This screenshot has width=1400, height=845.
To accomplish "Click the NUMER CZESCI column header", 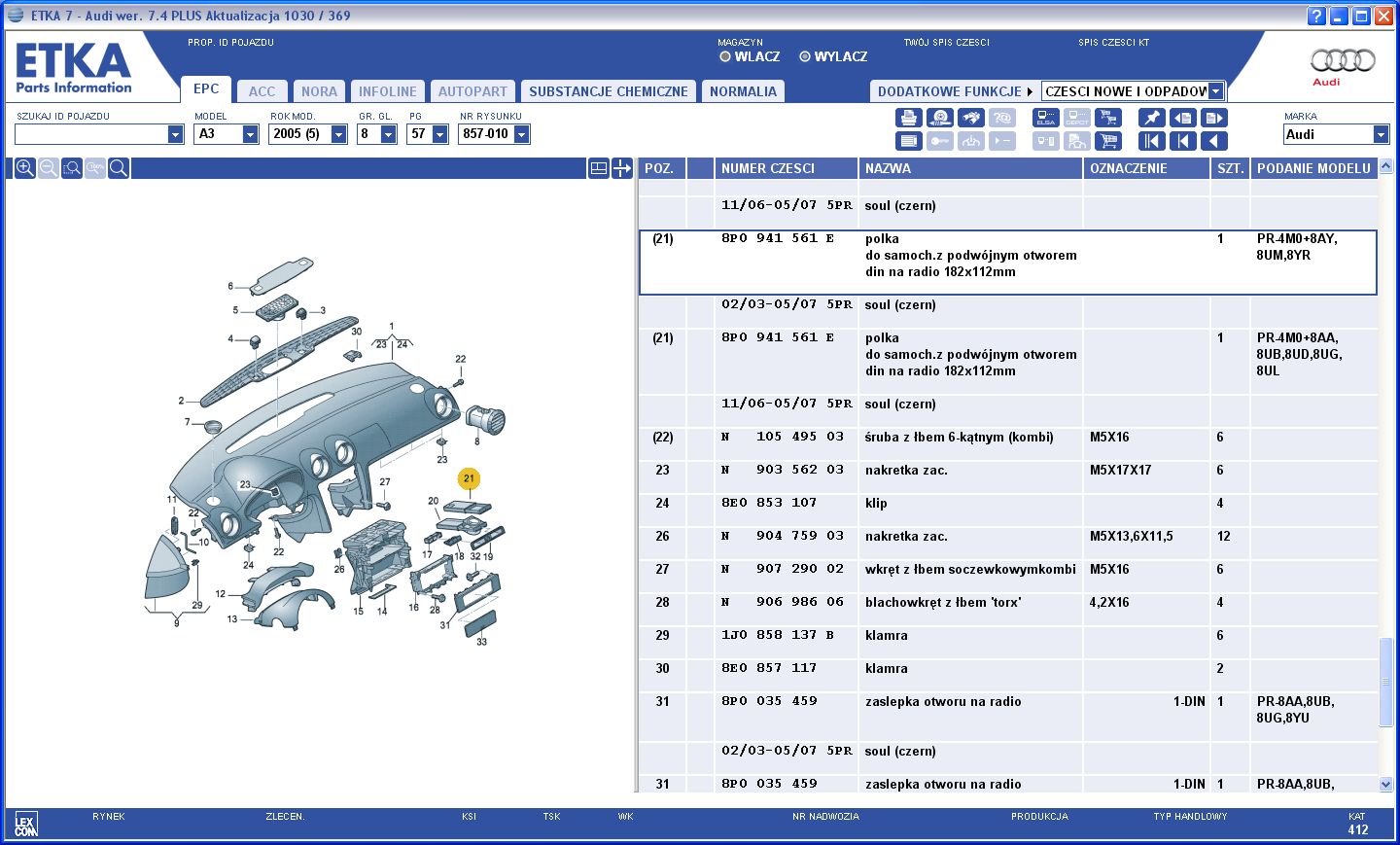I will [787, 168].
